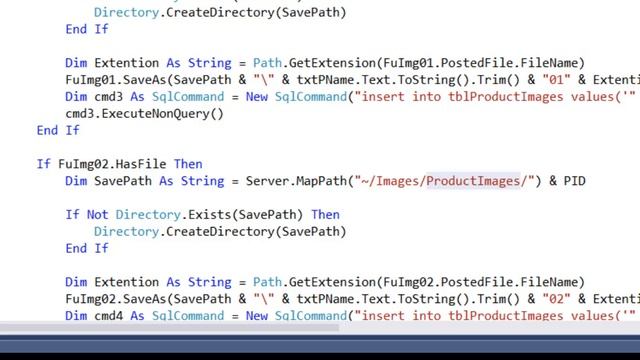Click the cmd4 variable in its Dim declaration
The image size is (640, 360).
[x=108, y=316]
